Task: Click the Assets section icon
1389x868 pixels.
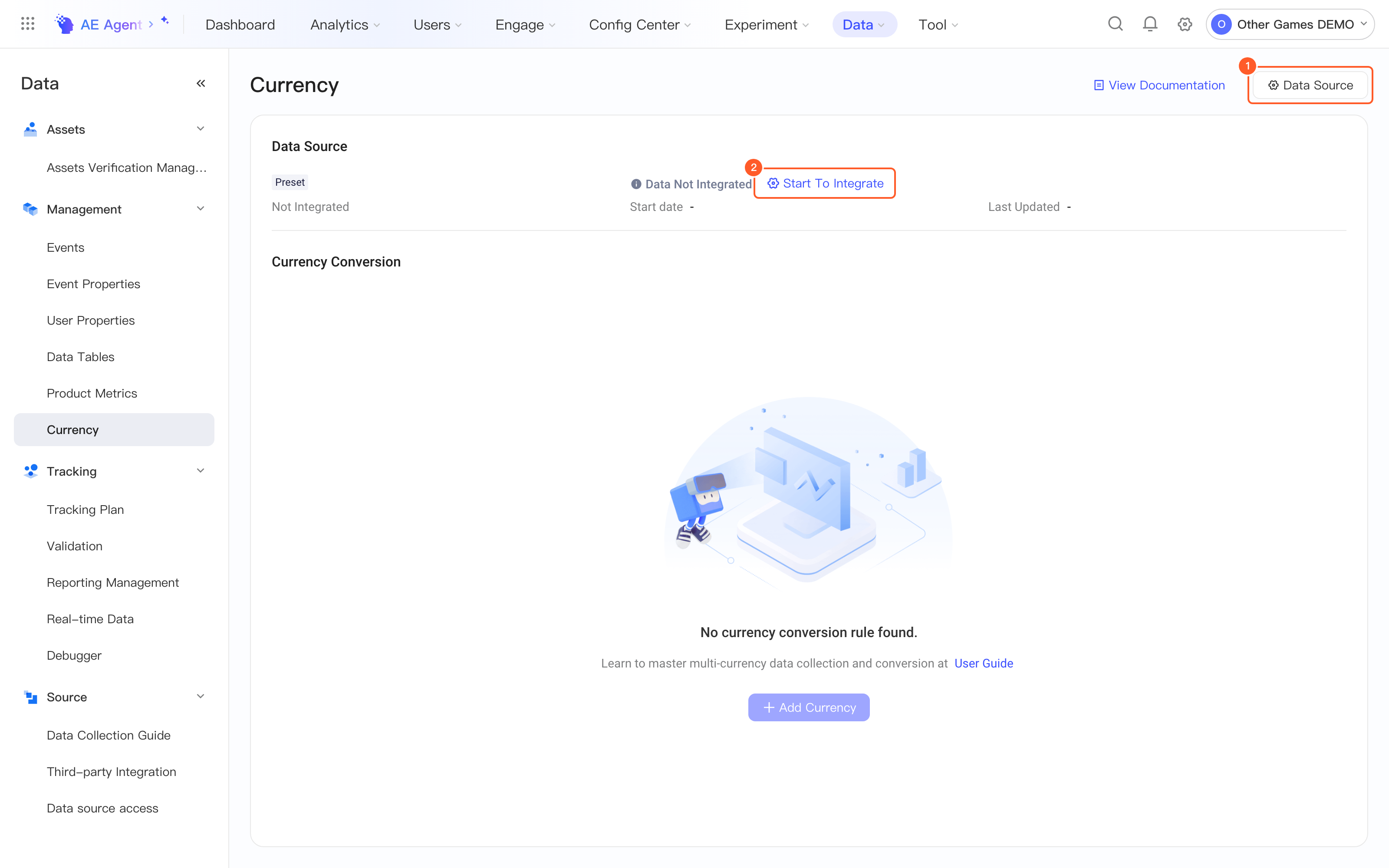Action: coord(30,129)
